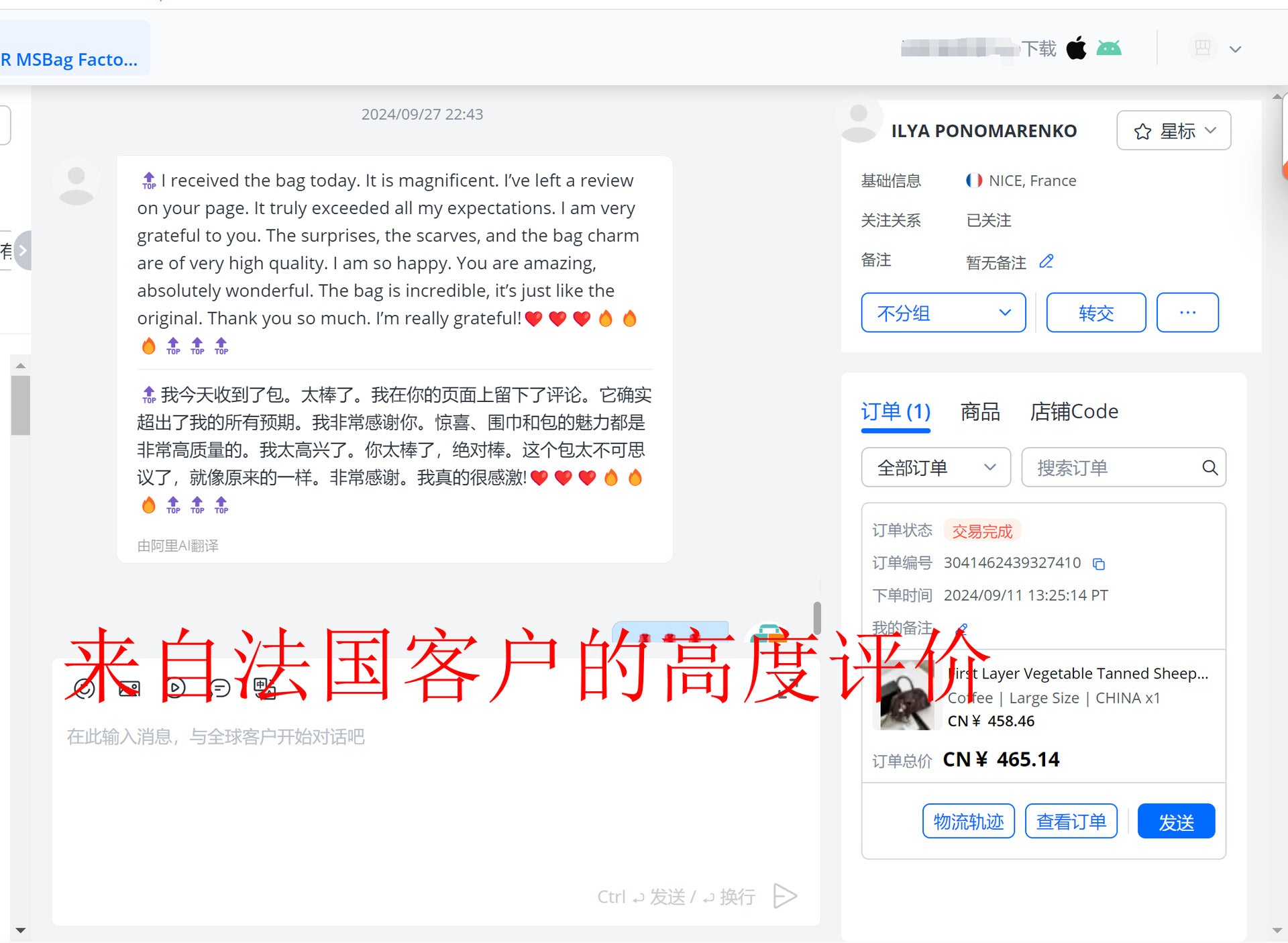Click the chat area vertical scrollbar thumb
This screenshot has height=943, width=1288.
[817, 617]
